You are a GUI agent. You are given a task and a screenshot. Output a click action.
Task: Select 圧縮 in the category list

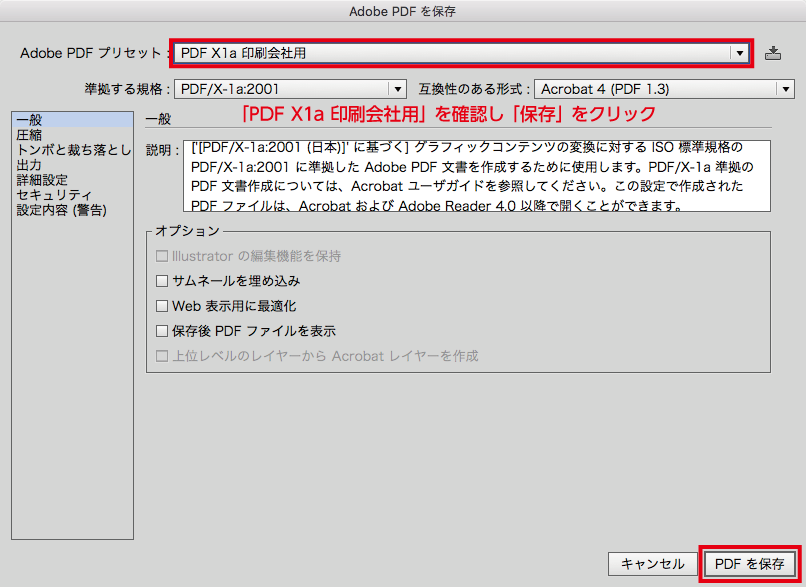pos(72,135)
